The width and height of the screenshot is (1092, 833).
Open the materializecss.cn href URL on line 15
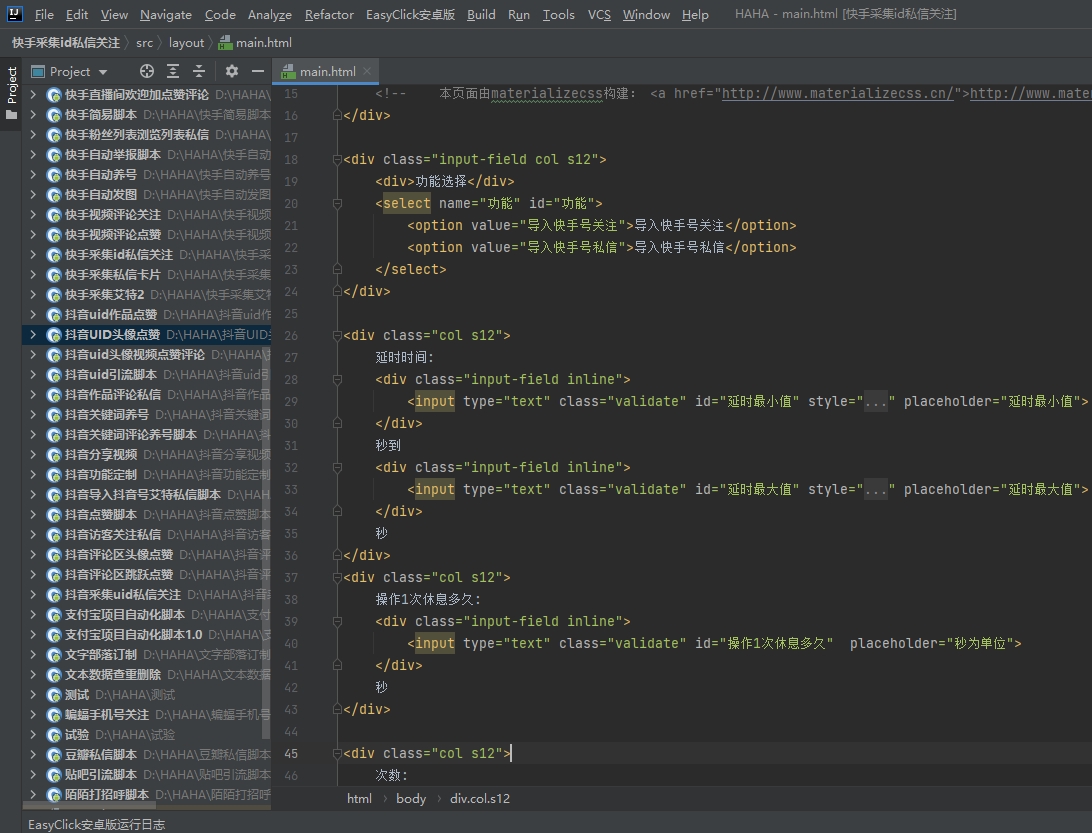click(837, 93)
